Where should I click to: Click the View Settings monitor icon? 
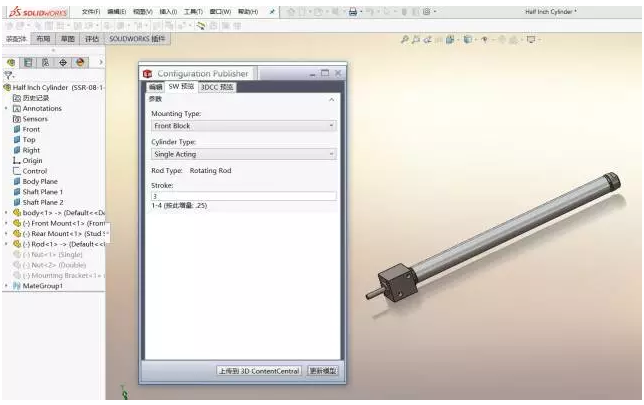[x=531, y=39]
